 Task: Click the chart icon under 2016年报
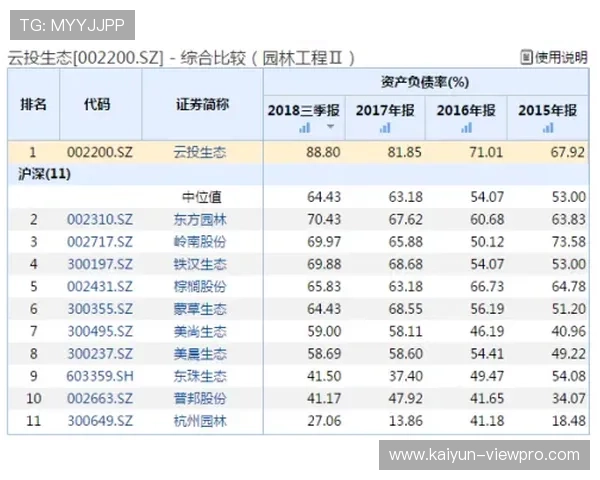466,127
